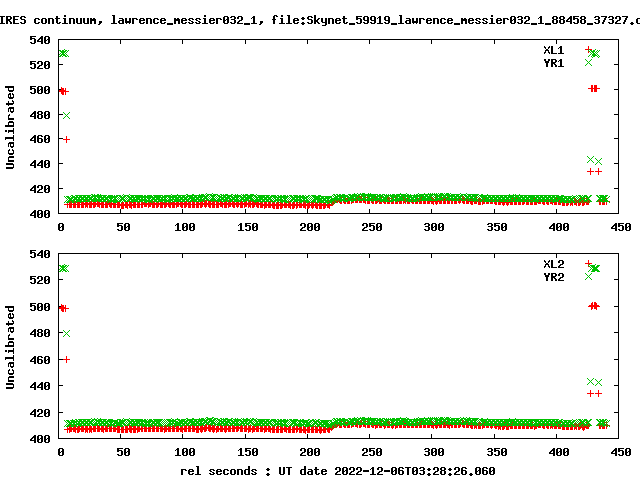The height and width of the screenshot is (480, 640).
Task: Click the YR1 legend label
Action: 553,63
